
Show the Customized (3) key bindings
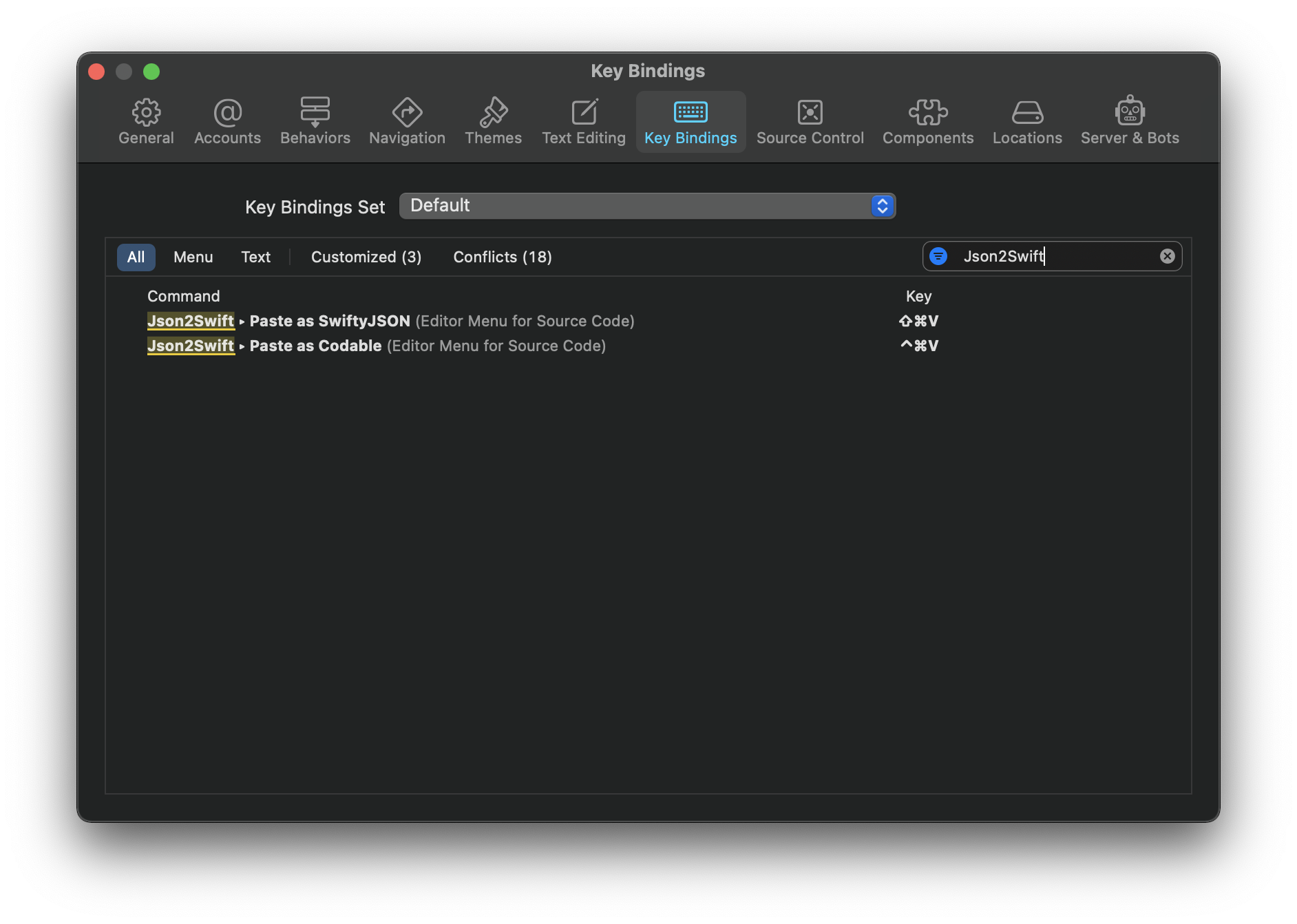[366, 257]
